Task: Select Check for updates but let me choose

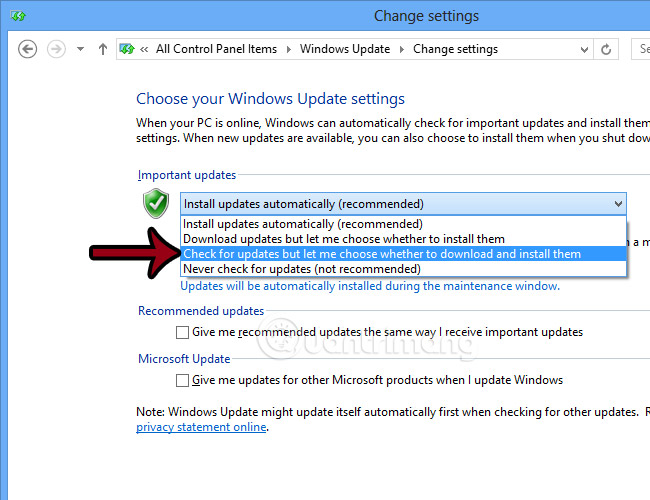Action: coord(403,254)
